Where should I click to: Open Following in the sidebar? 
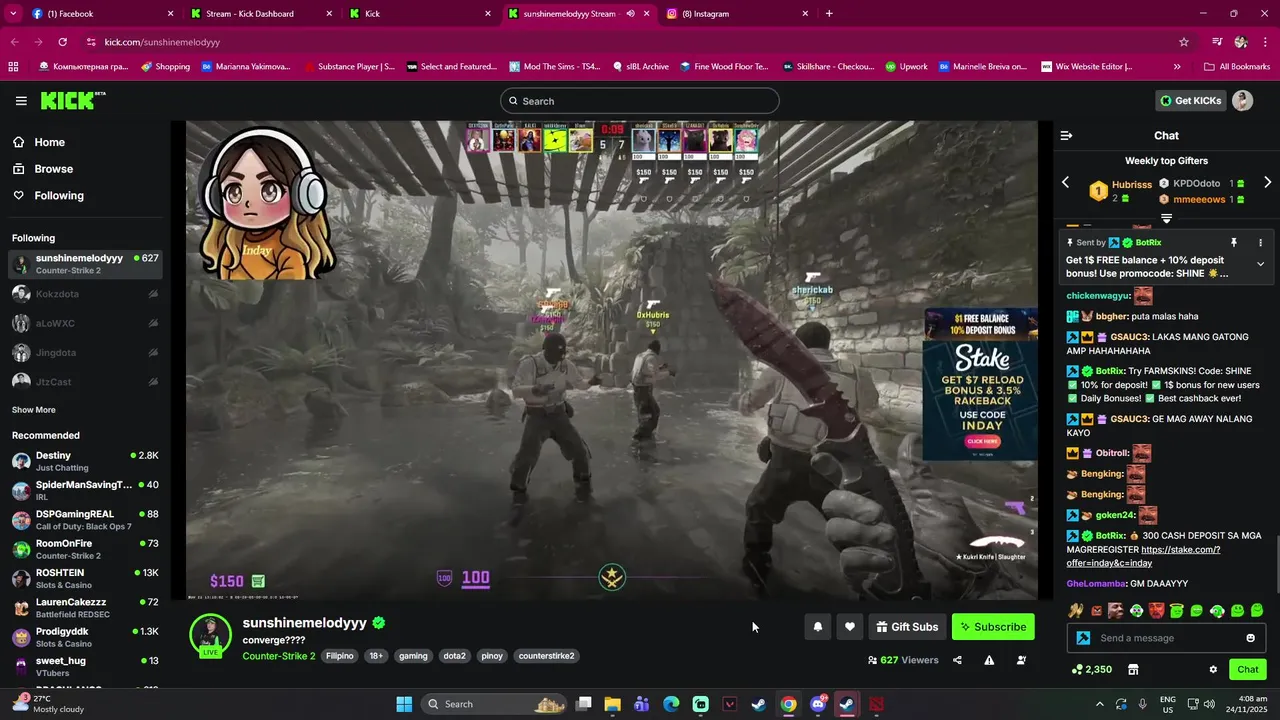pyautogui.click(x=59, y=196)
